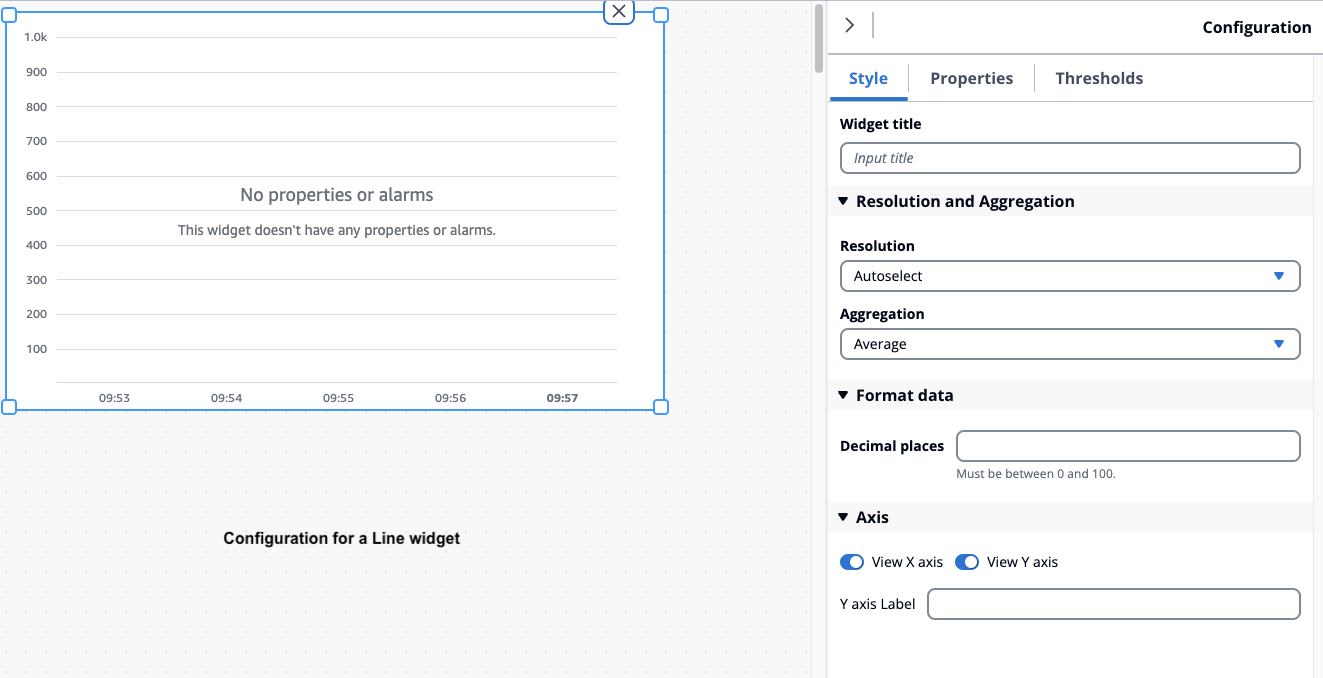Click top-left resize handle of widget

[x=9, y=15]
